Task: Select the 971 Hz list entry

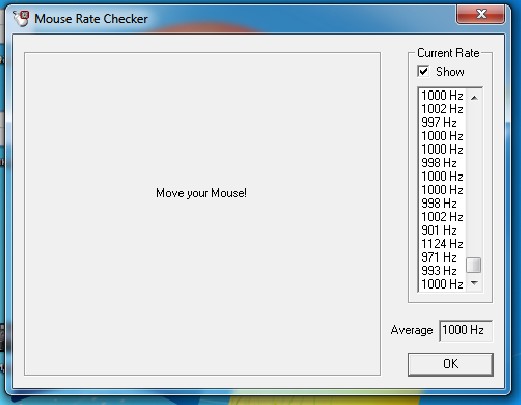Action: click(442, 257)
